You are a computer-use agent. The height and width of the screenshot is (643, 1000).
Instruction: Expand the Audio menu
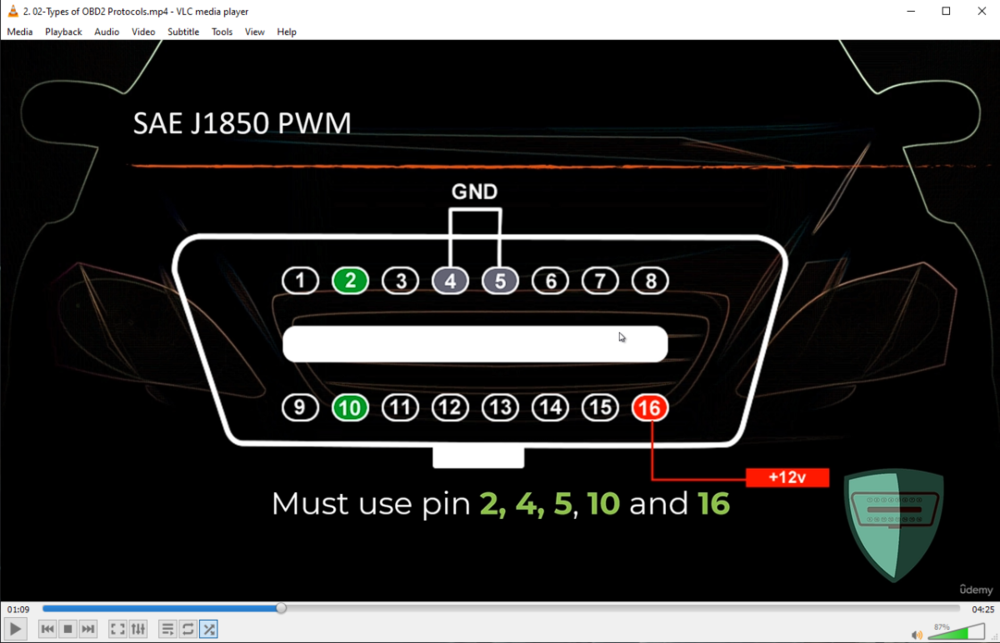pyautogui.click(x=107, y=32)
